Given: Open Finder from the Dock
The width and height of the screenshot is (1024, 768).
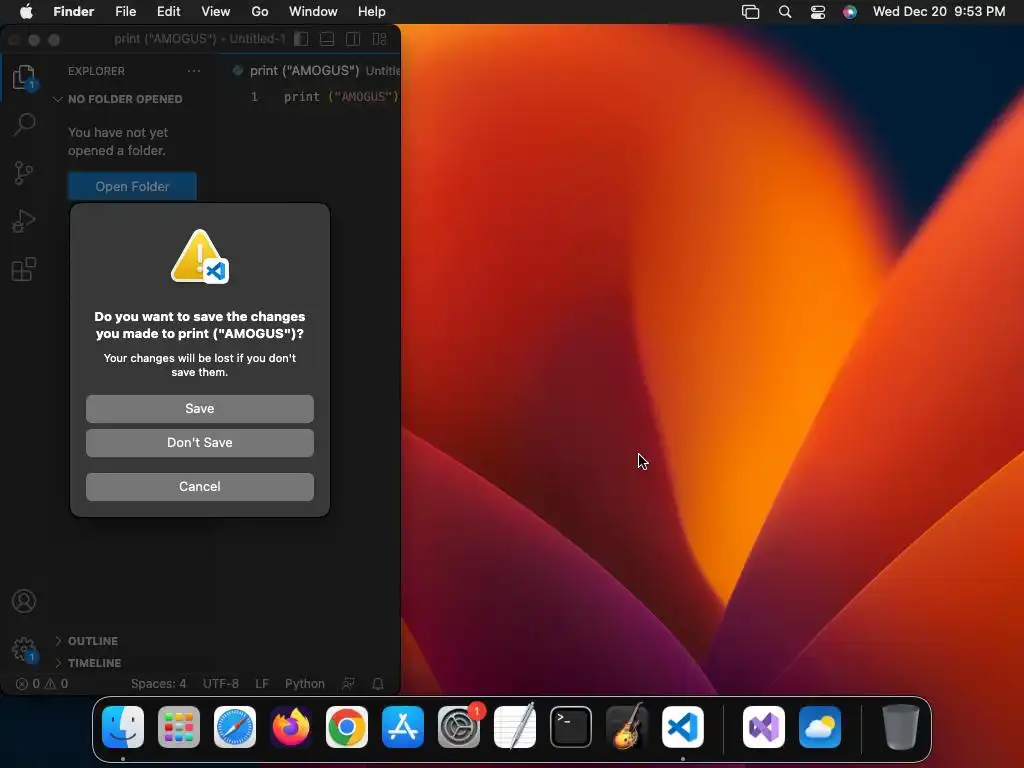Looking at the screenshot, I should coord(123,726).
